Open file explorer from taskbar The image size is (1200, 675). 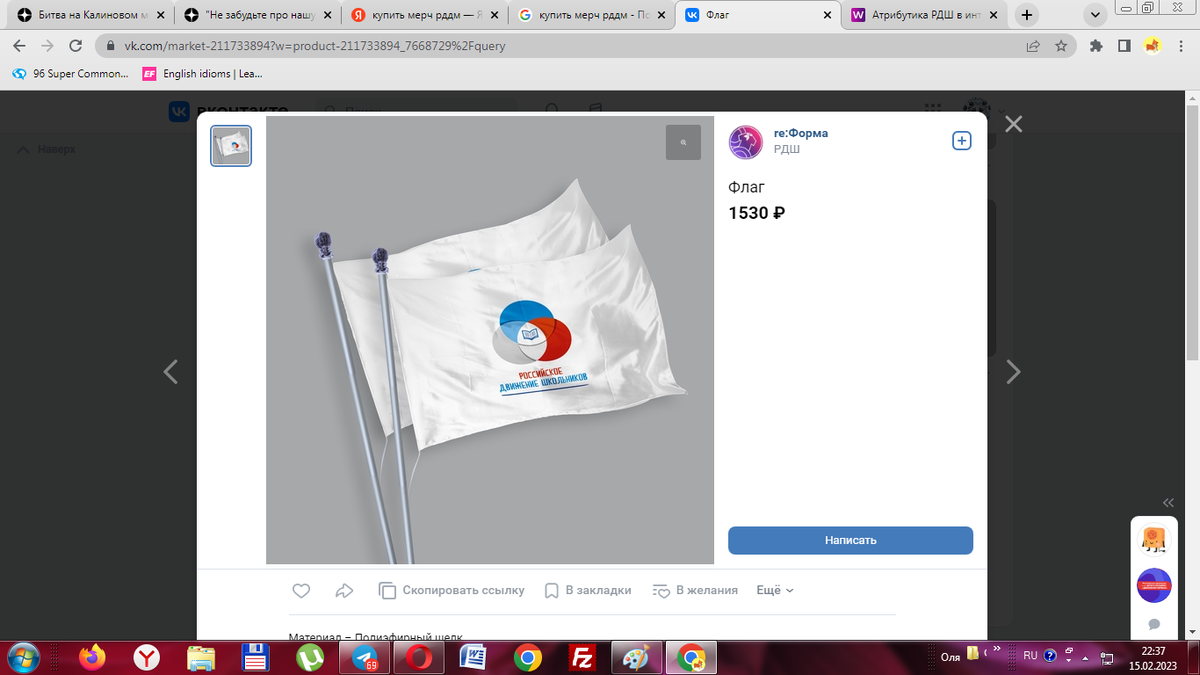pyautogui.click(x=201, y=657)
